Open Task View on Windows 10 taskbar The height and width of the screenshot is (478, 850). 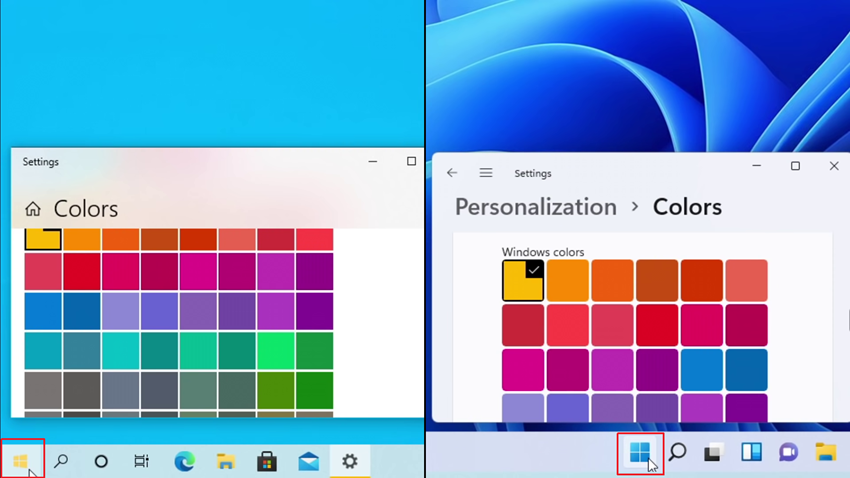coord(141,461)
